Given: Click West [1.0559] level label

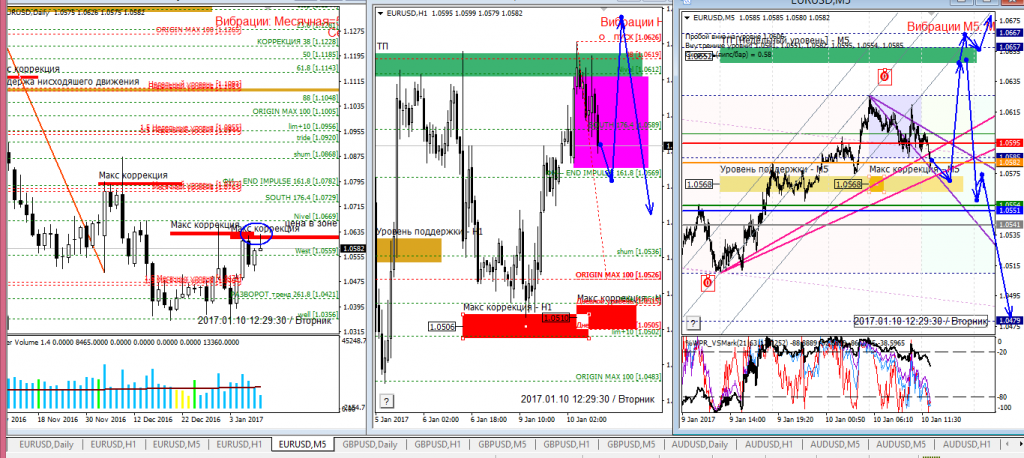Looking at the screenshot, I should (x=317, y=250).
